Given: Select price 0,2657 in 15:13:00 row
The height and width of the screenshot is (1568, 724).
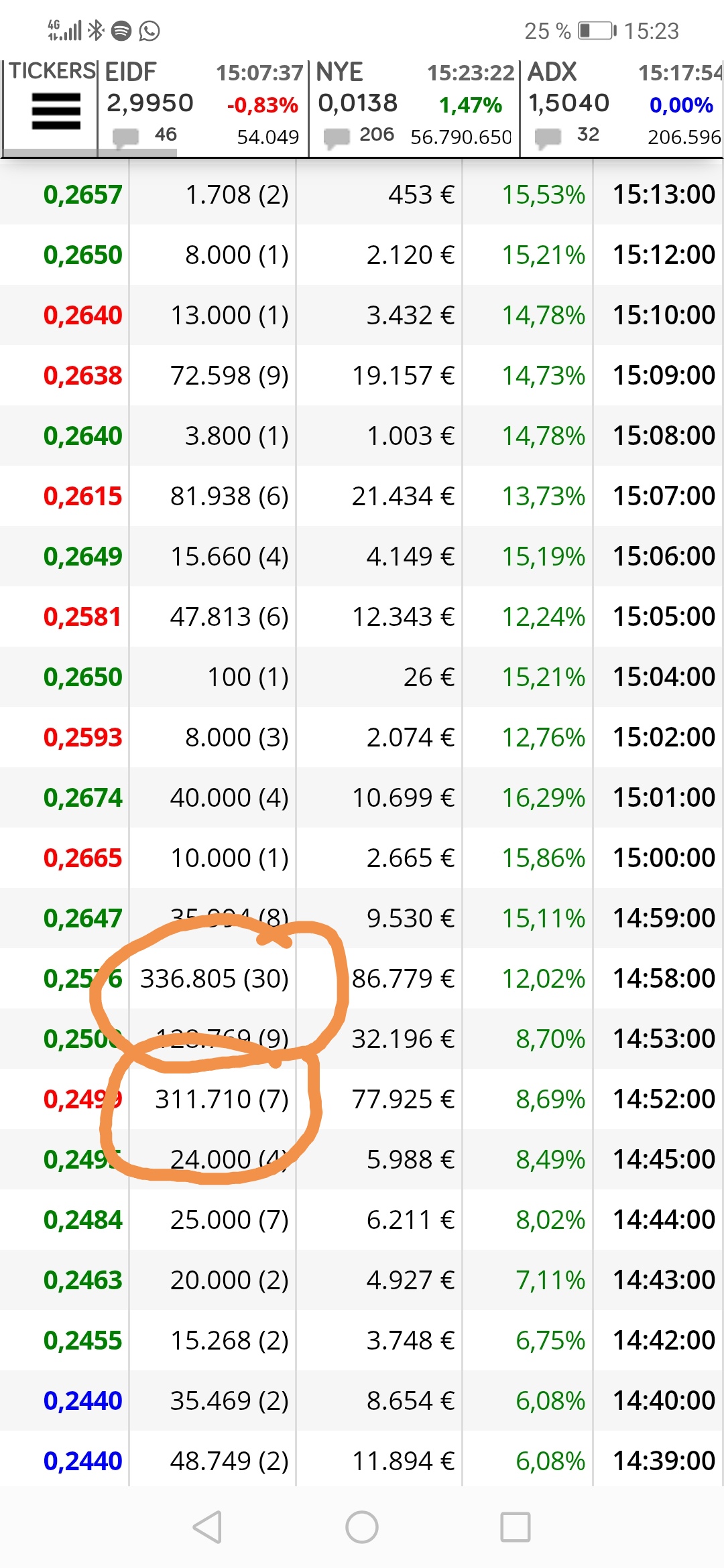Looking at the screenshot, I should pos(82,194).
